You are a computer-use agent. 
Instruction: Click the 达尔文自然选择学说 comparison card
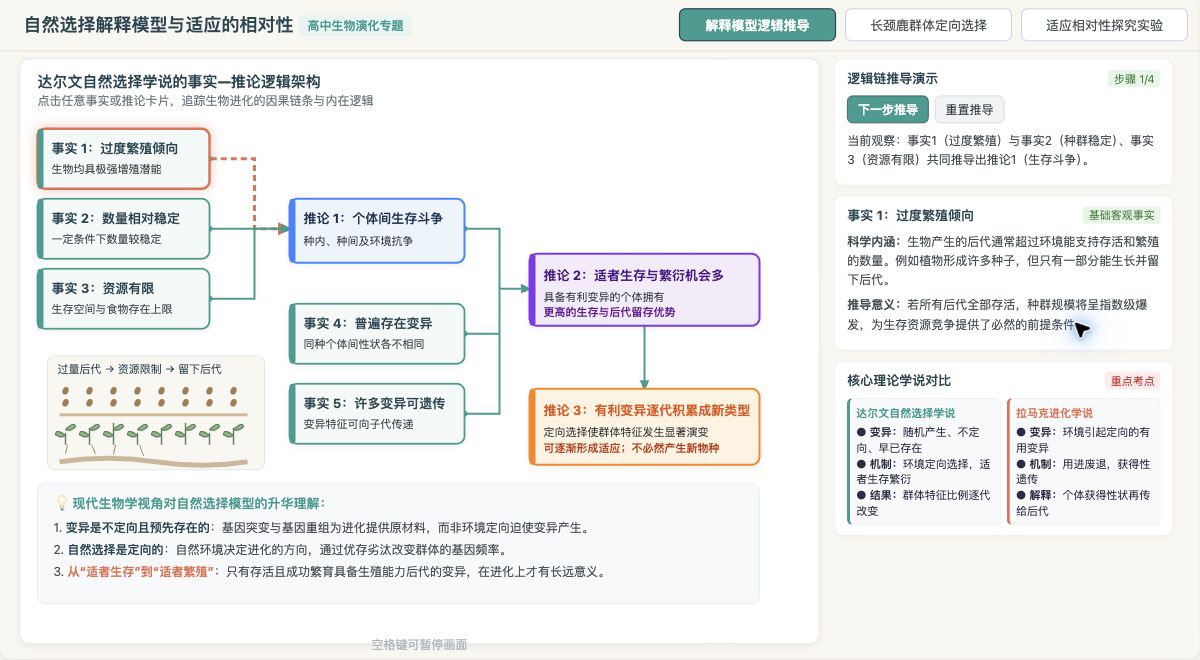pos(923,461)
